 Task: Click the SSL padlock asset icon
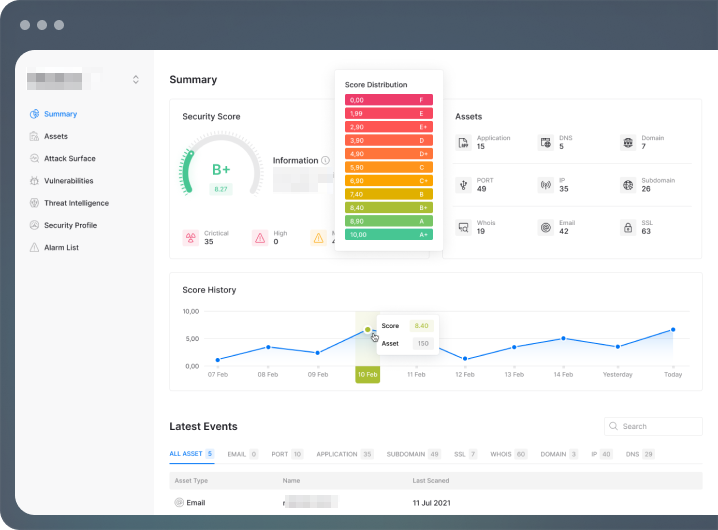tap(628, 227)
